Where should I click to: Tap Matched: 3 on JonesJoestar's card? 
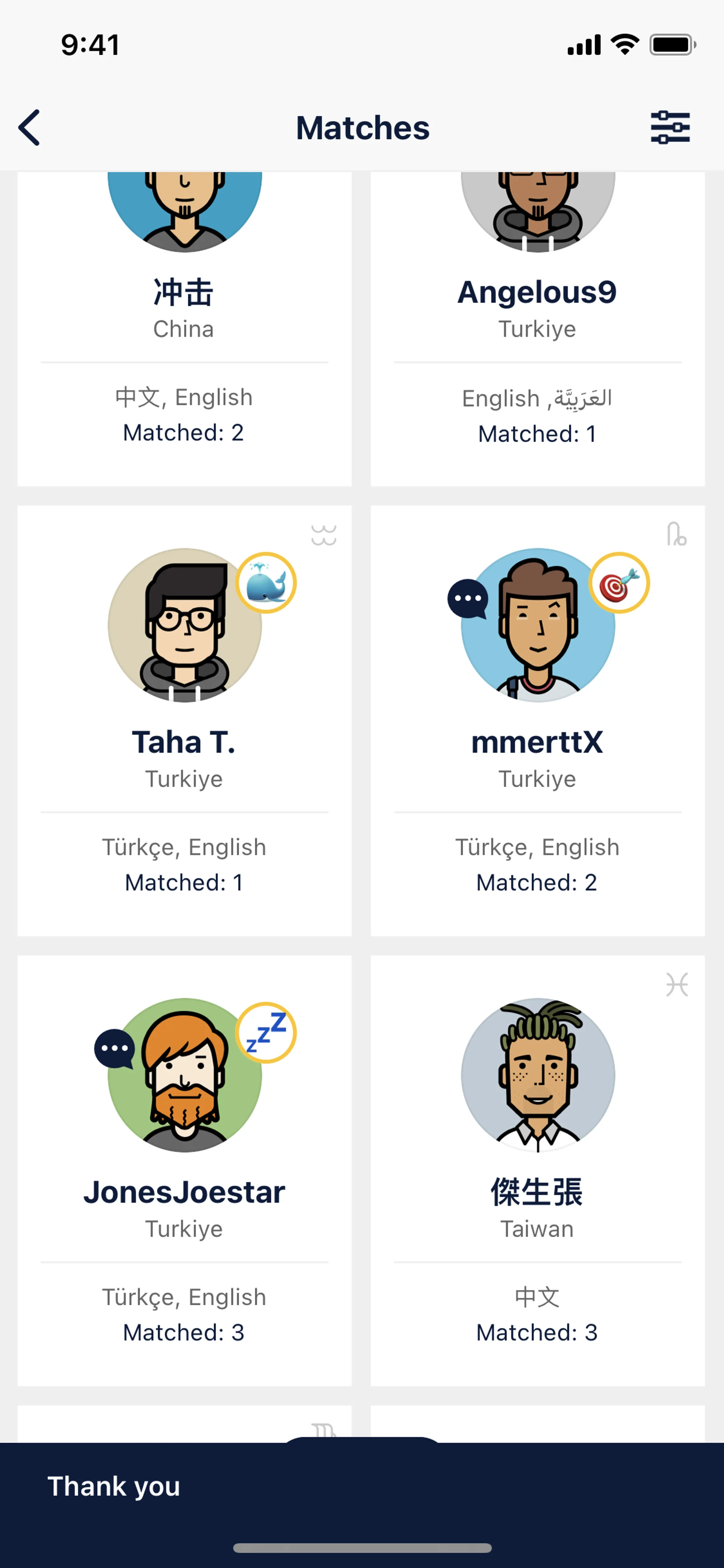[184, 1332]
